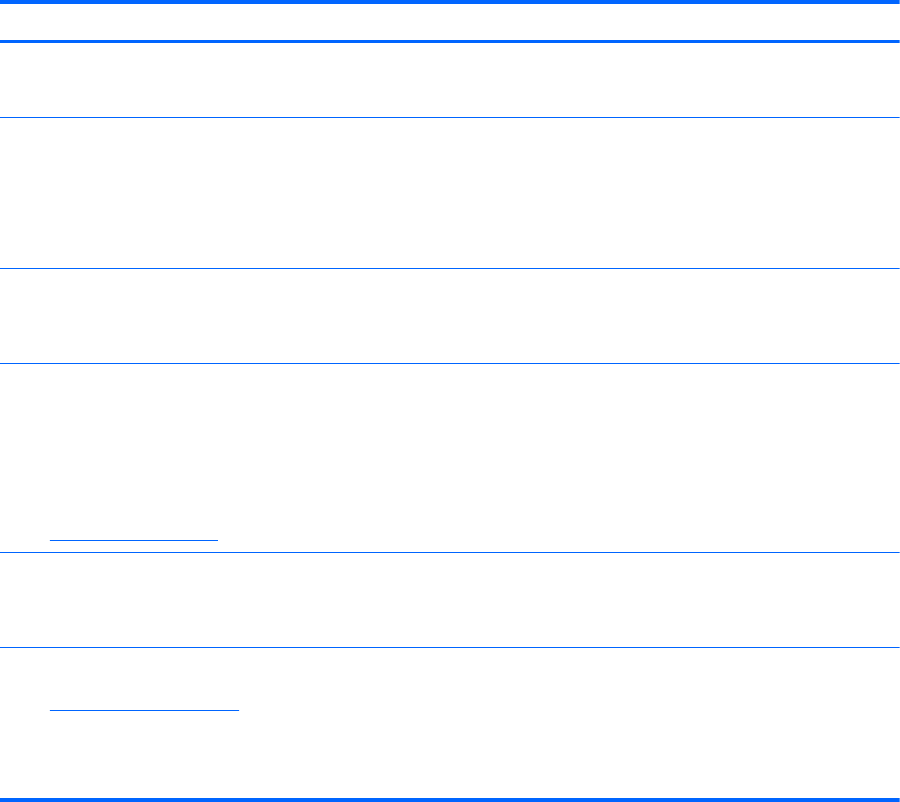This screenshot has height=802, width=900.
Task: Click the thick blue line under the header
Action: tap(450, 41)
